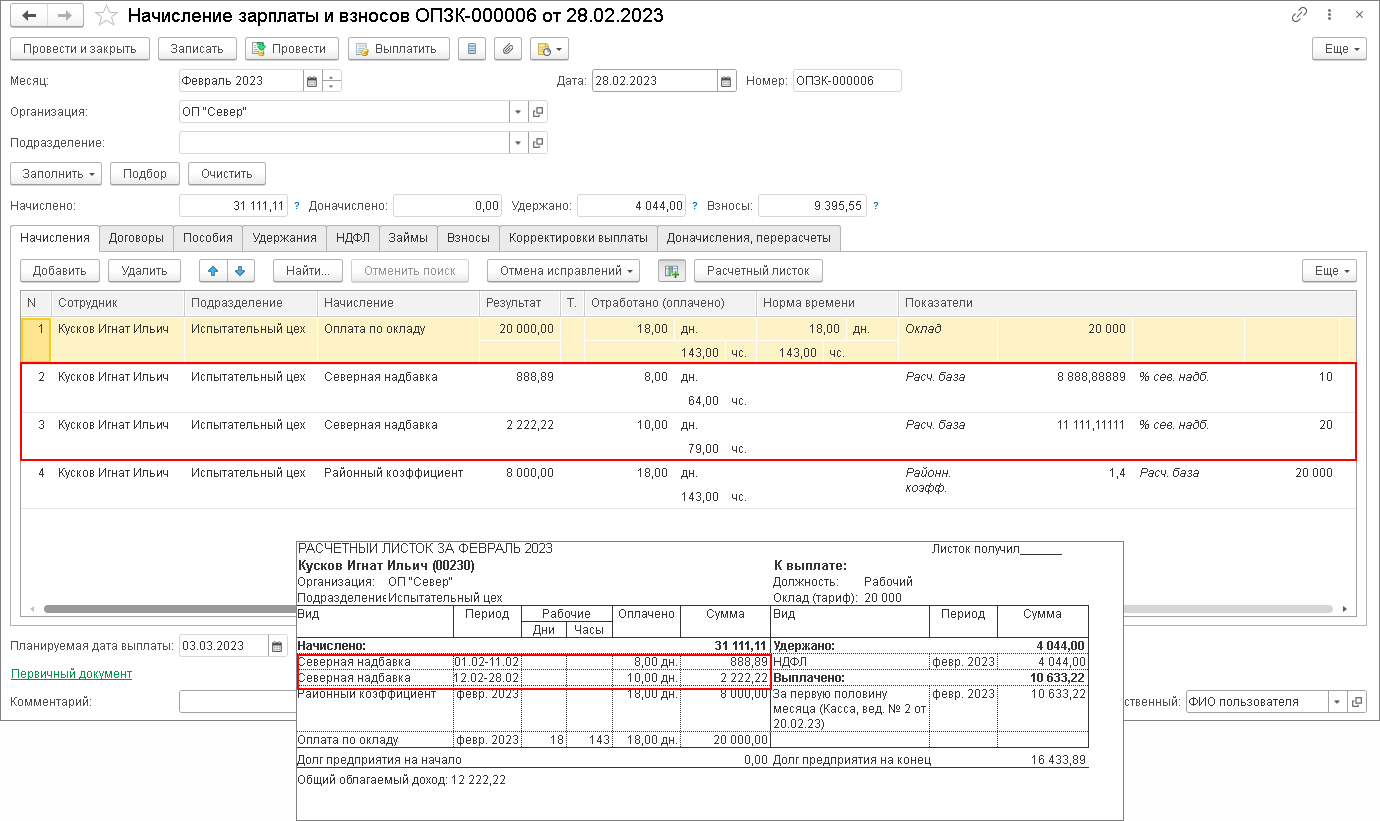The width and height of the screenshot is (1380, 821).
Task: Switch to the Займы tab
Action: coord(408,238)
